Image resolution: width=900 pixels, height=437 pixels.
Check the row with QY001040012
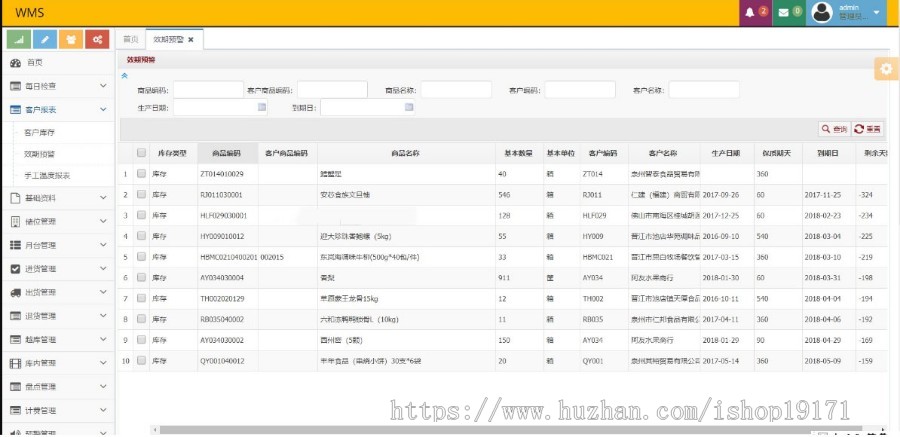(x=141, y=361)
